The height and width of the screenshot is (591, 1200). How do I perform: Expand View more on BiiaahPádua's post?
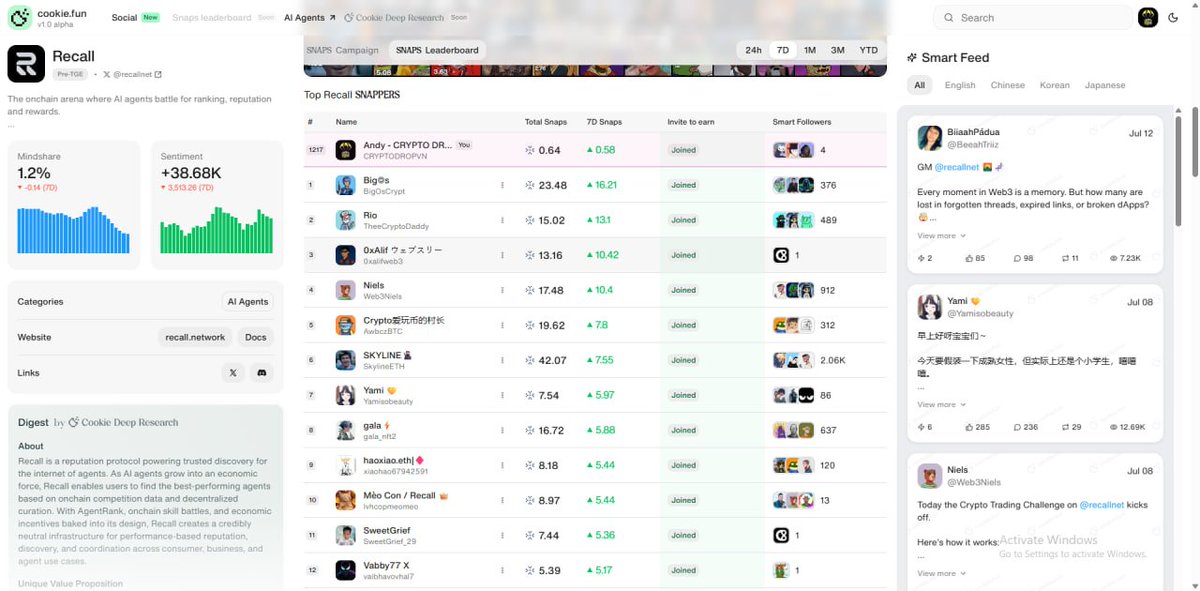coord(941,236)
